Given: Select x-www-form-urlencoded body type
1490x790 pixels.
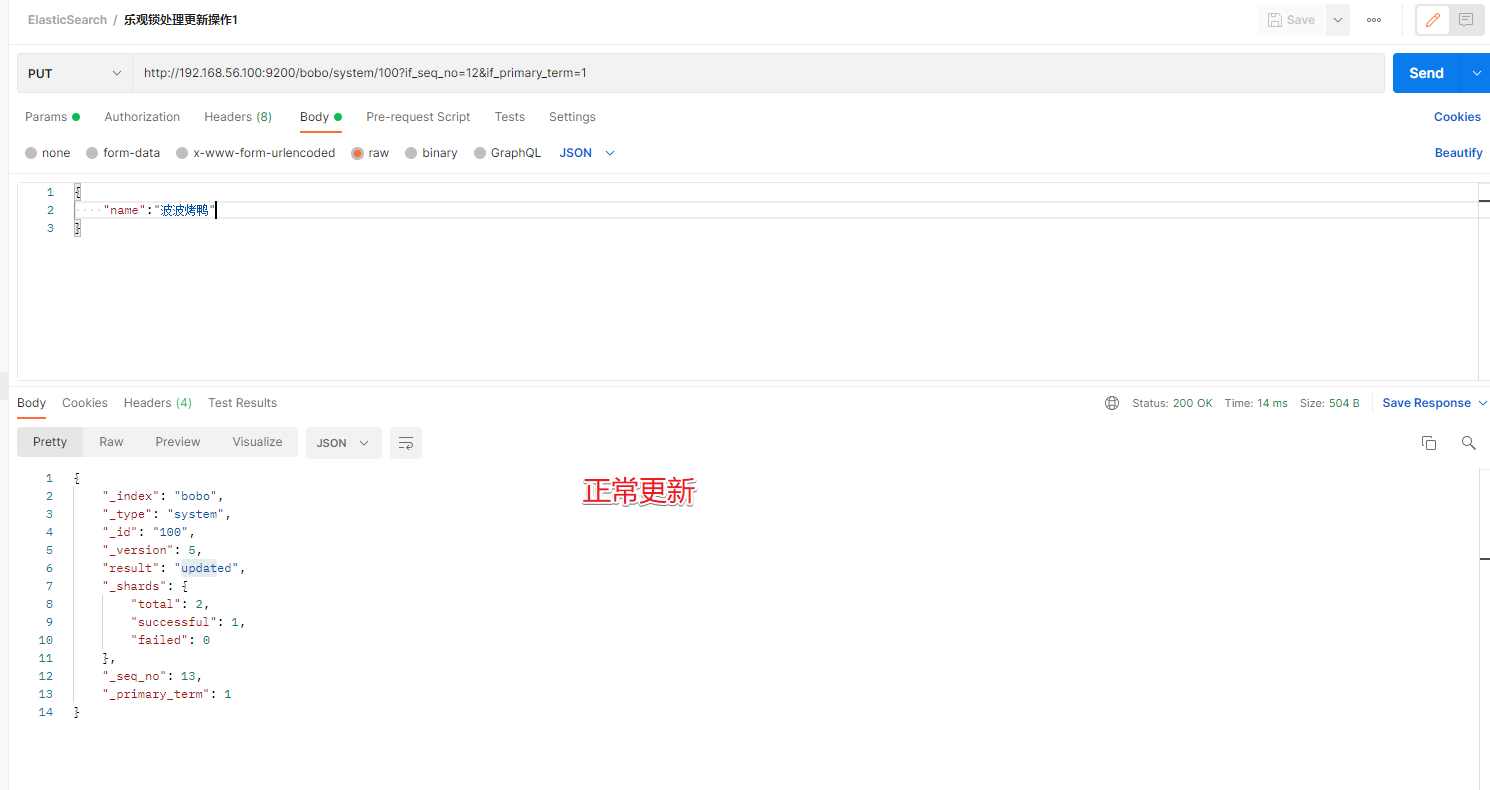Looking at the screenshot, I should click(x=255, y=153).
